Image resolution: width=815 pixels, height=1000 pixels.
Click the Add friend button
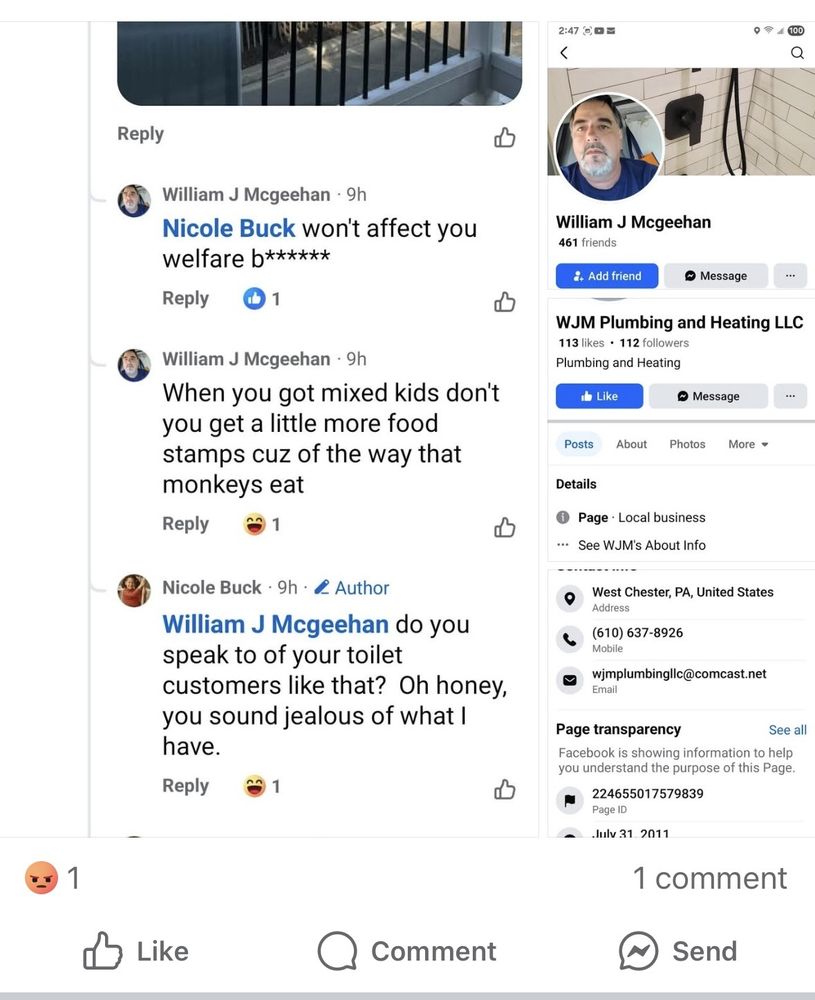607,276
